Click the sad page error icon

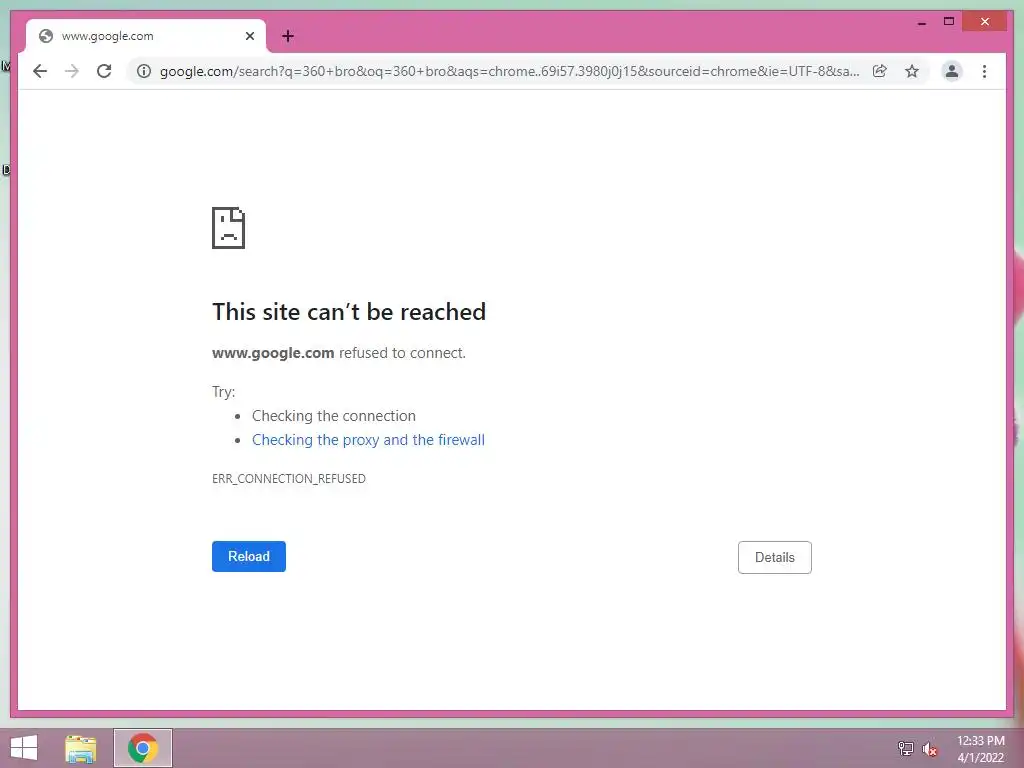229,228
